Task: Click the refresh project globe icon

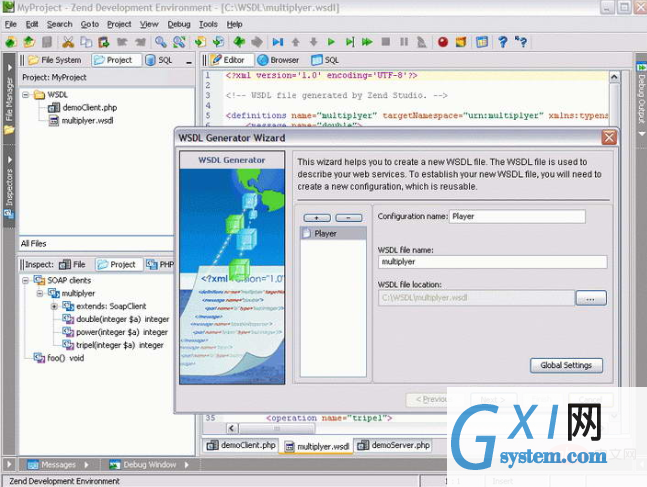Action: pos(218,42)
